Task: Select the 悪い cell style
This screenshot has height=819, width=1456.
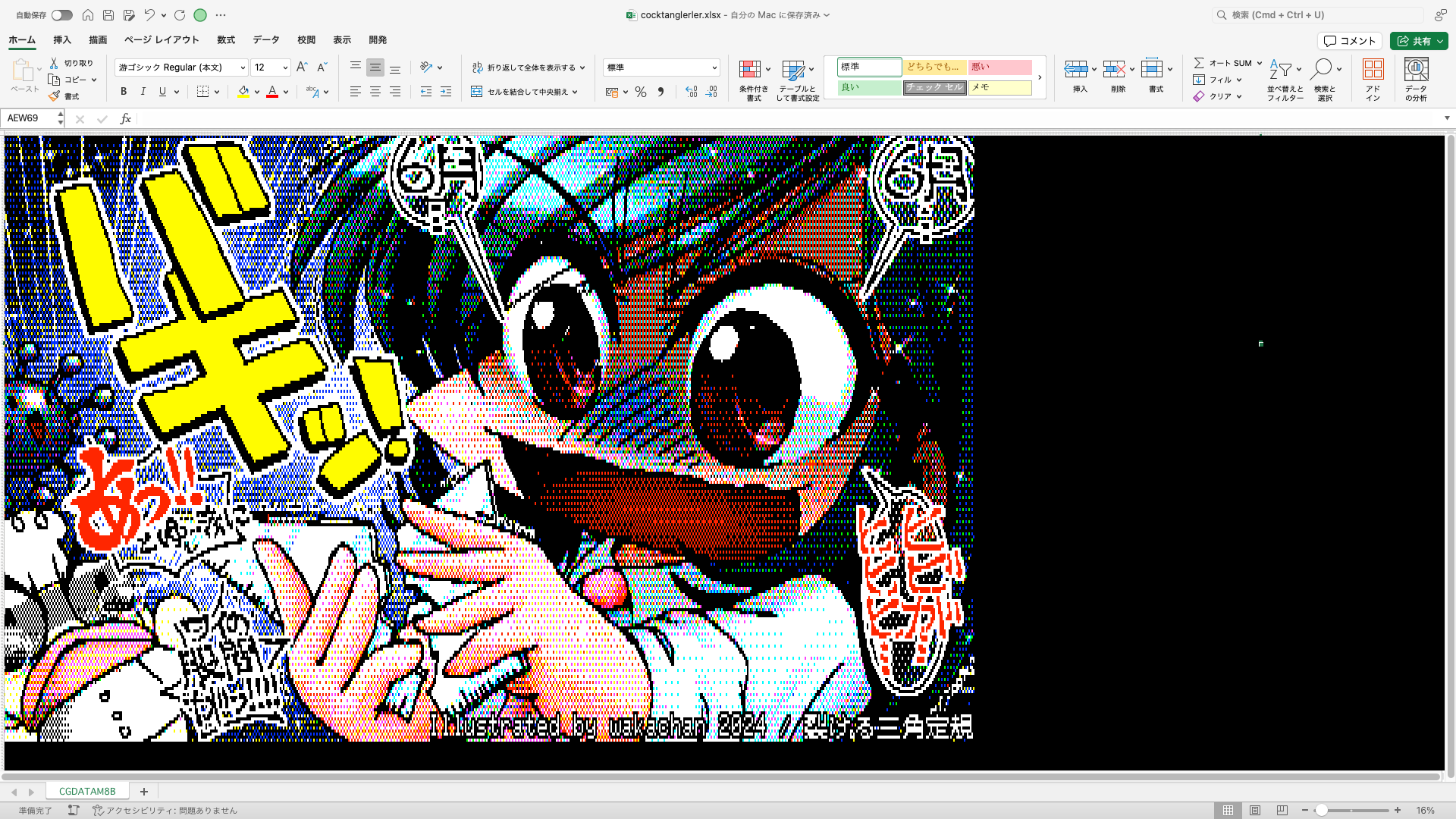Action: click(x=1000, y=67)
